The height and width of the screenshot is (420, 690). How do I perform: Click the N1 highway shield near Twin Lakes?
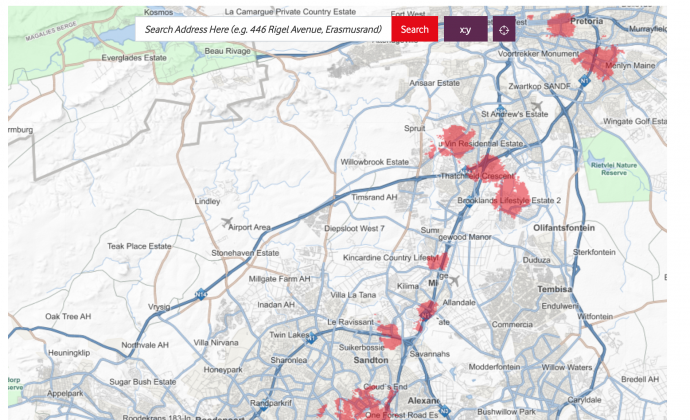coord(310,338)
